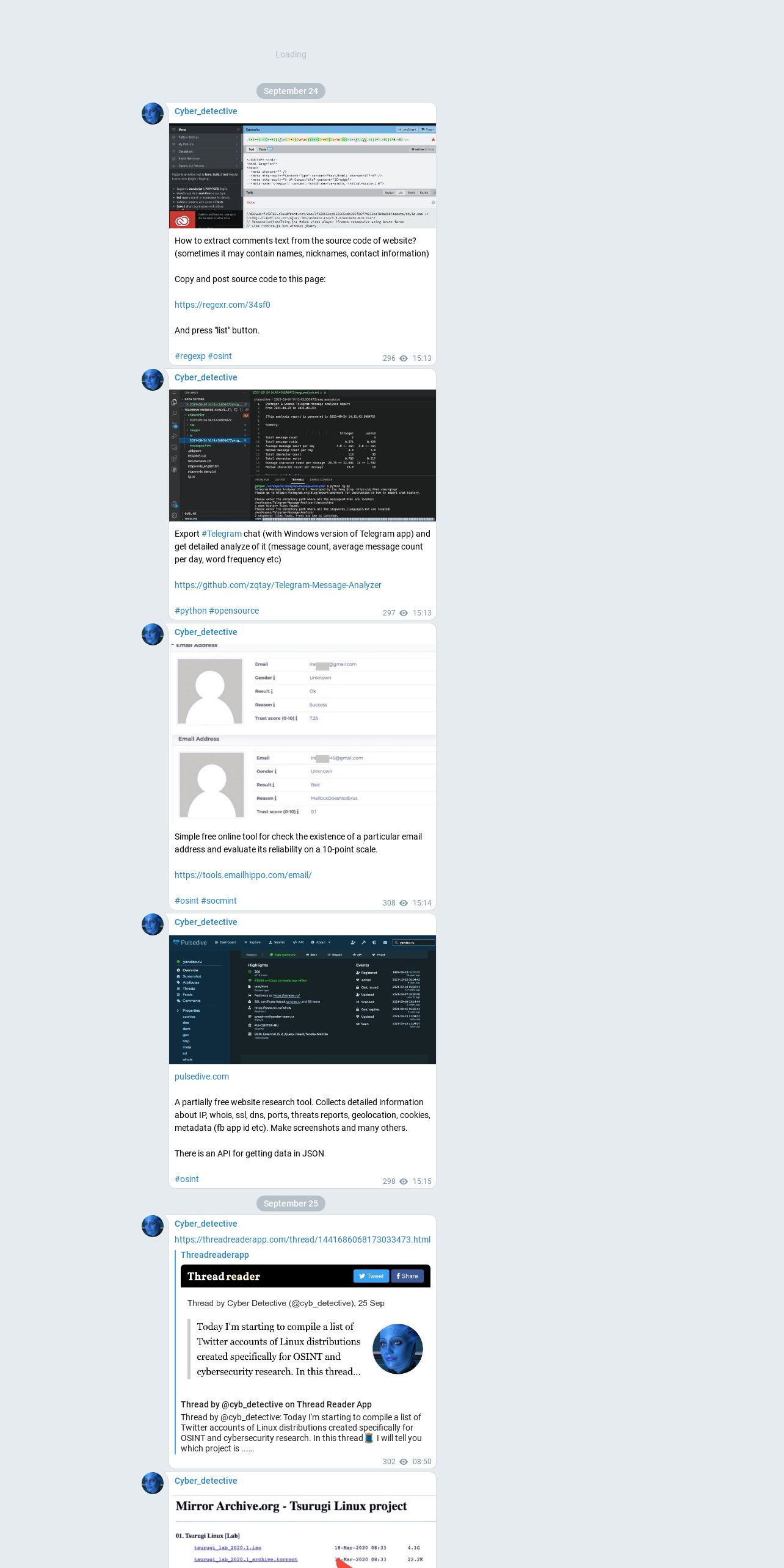The image size is (784, 1568).
Task: Click Cyber_detective avatar beside regexr post
Action: point(153,114)
